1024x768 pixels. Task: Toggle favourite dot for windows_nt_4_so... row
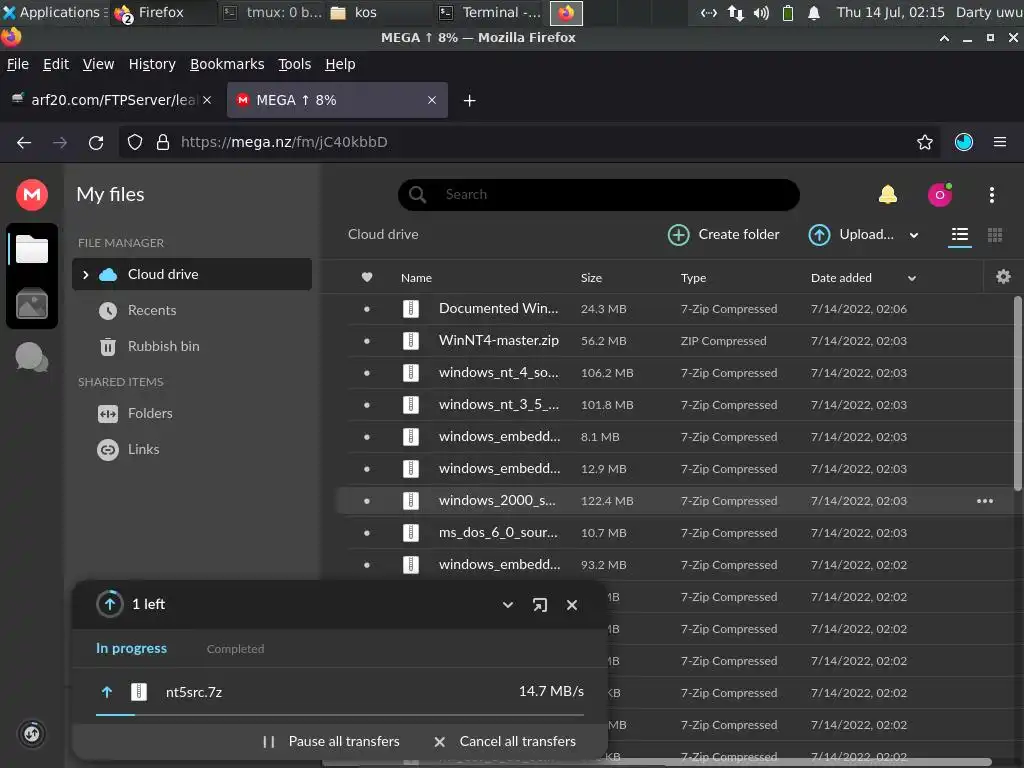point(367,373)
